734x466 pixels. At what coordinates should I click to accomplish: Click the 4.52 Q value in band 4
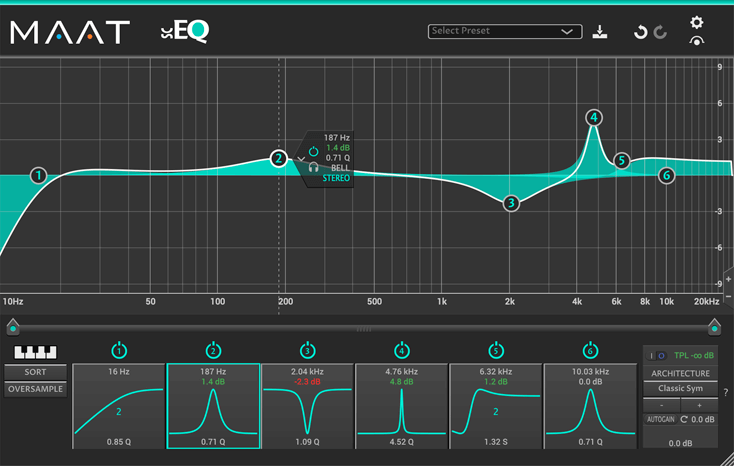[x=402, y=442]
